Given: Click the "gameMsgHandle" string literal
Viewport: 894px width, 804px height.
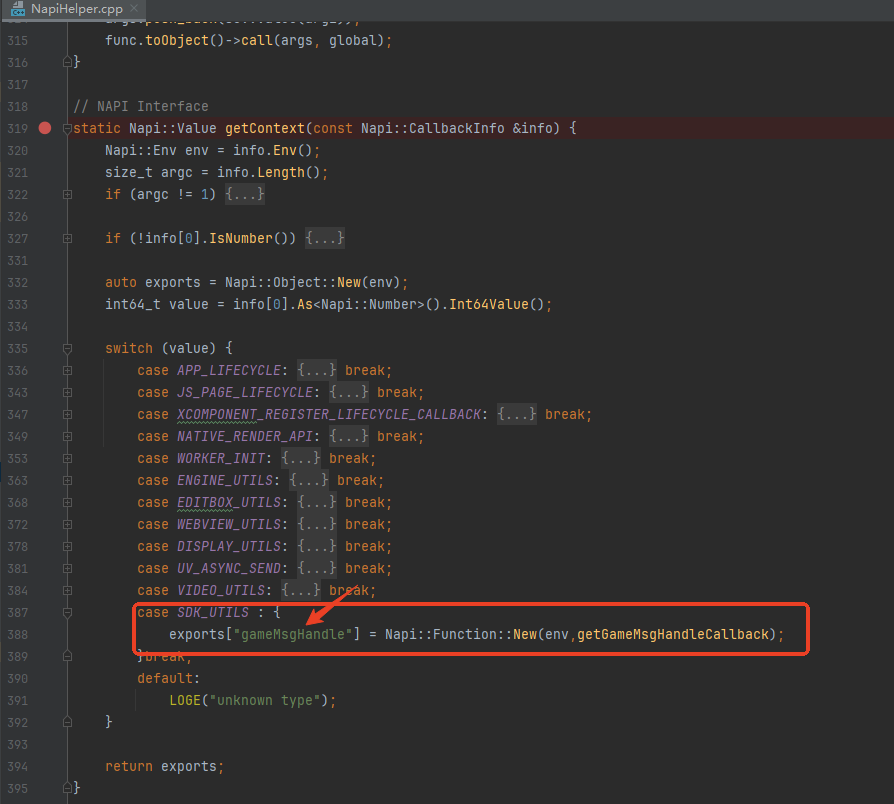Looking at the screenshot, I should tap(293, 635).
